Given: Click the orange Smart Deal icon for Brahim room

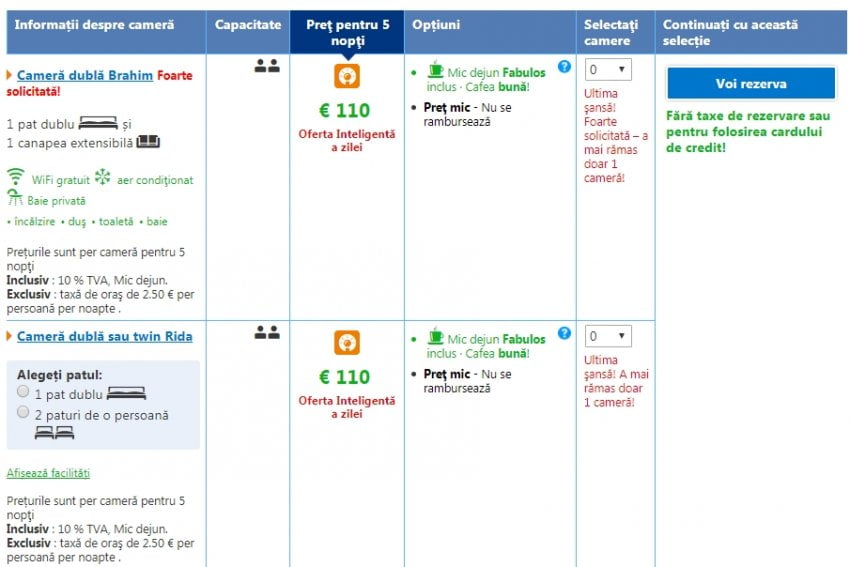Looking at the screenshot, I should pyautogui.click(x=346, y=76).
